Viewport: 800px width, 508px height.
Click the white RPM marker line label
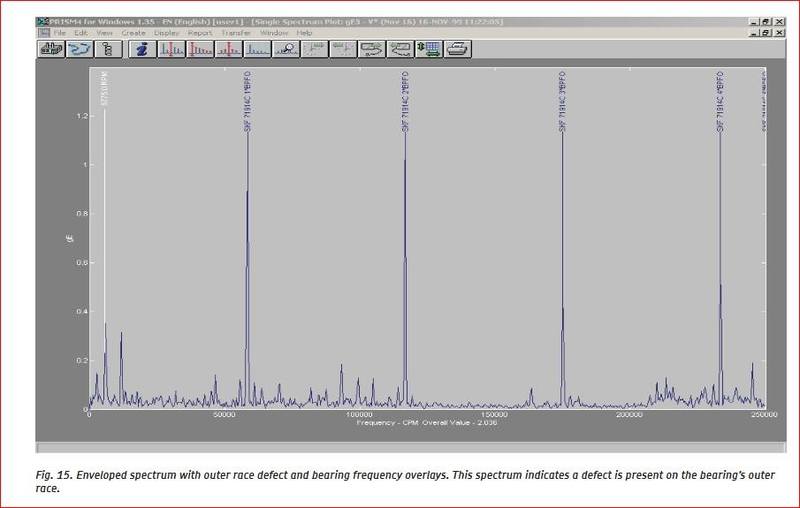[x=104, y=88]
